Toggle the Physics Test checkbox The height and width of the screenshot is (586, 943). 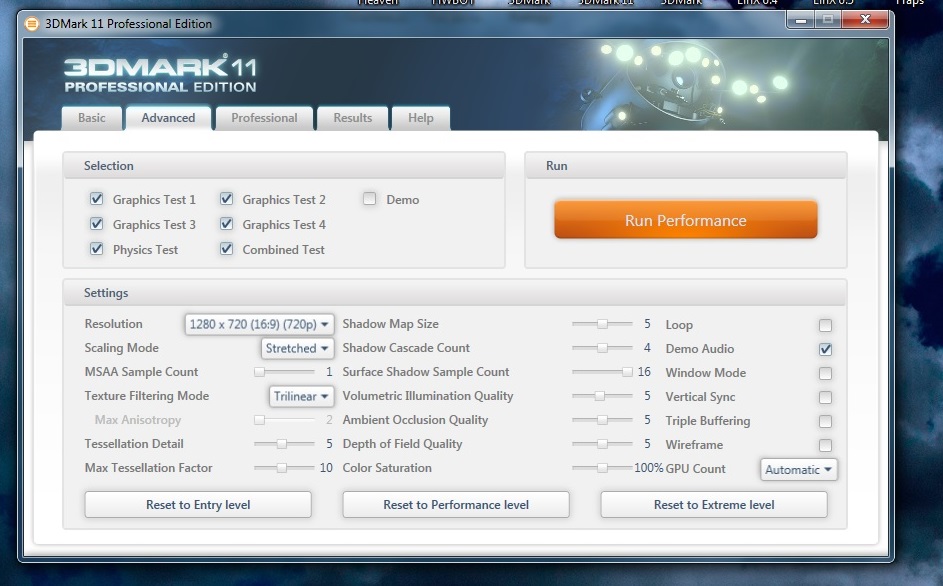coord(97,249)
